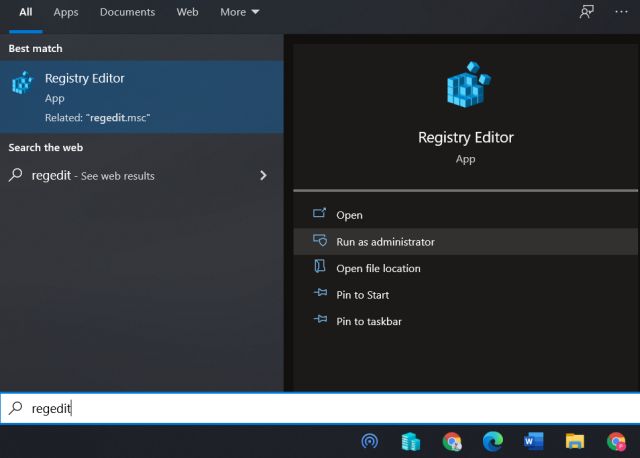Select the Web search tab
640x458 pixels.
(x=187, y=12)
